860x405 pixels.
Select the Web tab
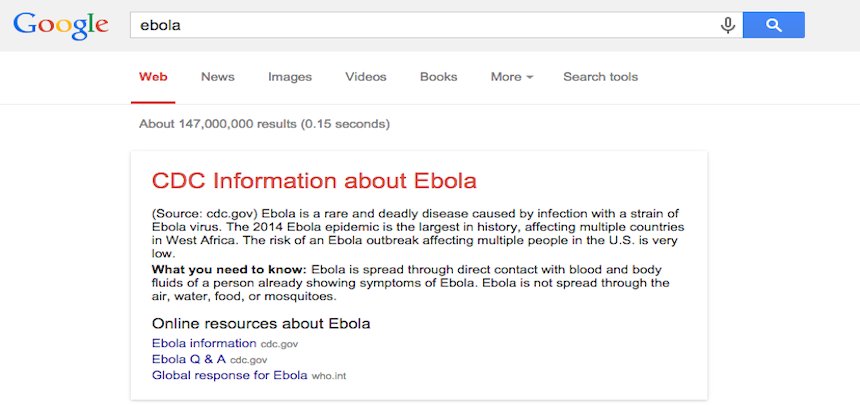click(x=153, y=77)
